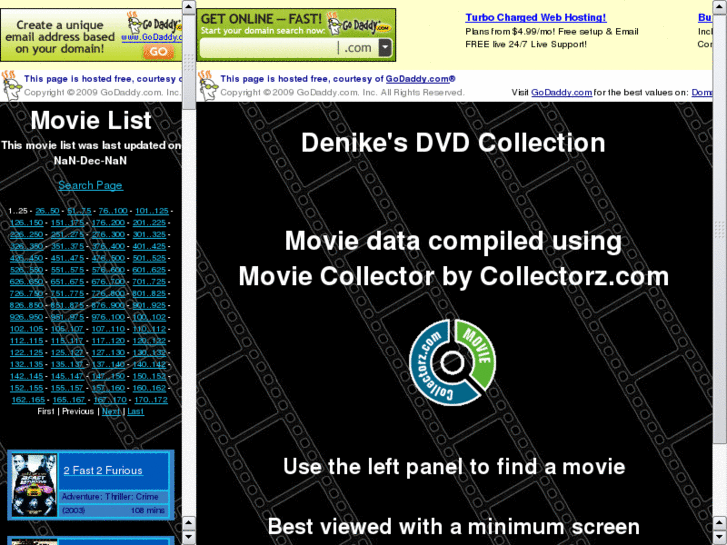Go to movies 165..167 page
The image size is (727, 545).
[69, 400]
